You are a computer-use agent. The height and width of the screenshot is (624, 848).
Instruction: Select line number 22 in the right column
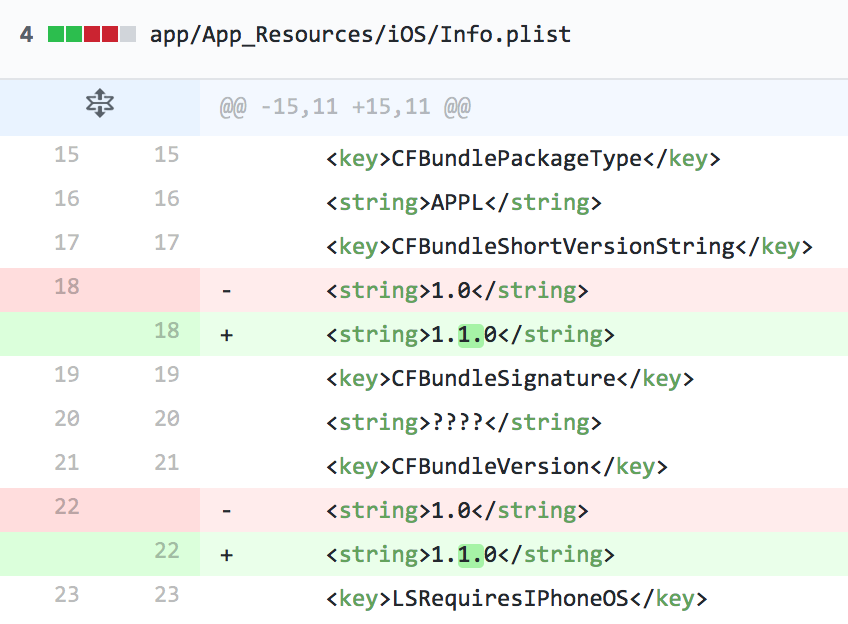(x=165, y=553)
